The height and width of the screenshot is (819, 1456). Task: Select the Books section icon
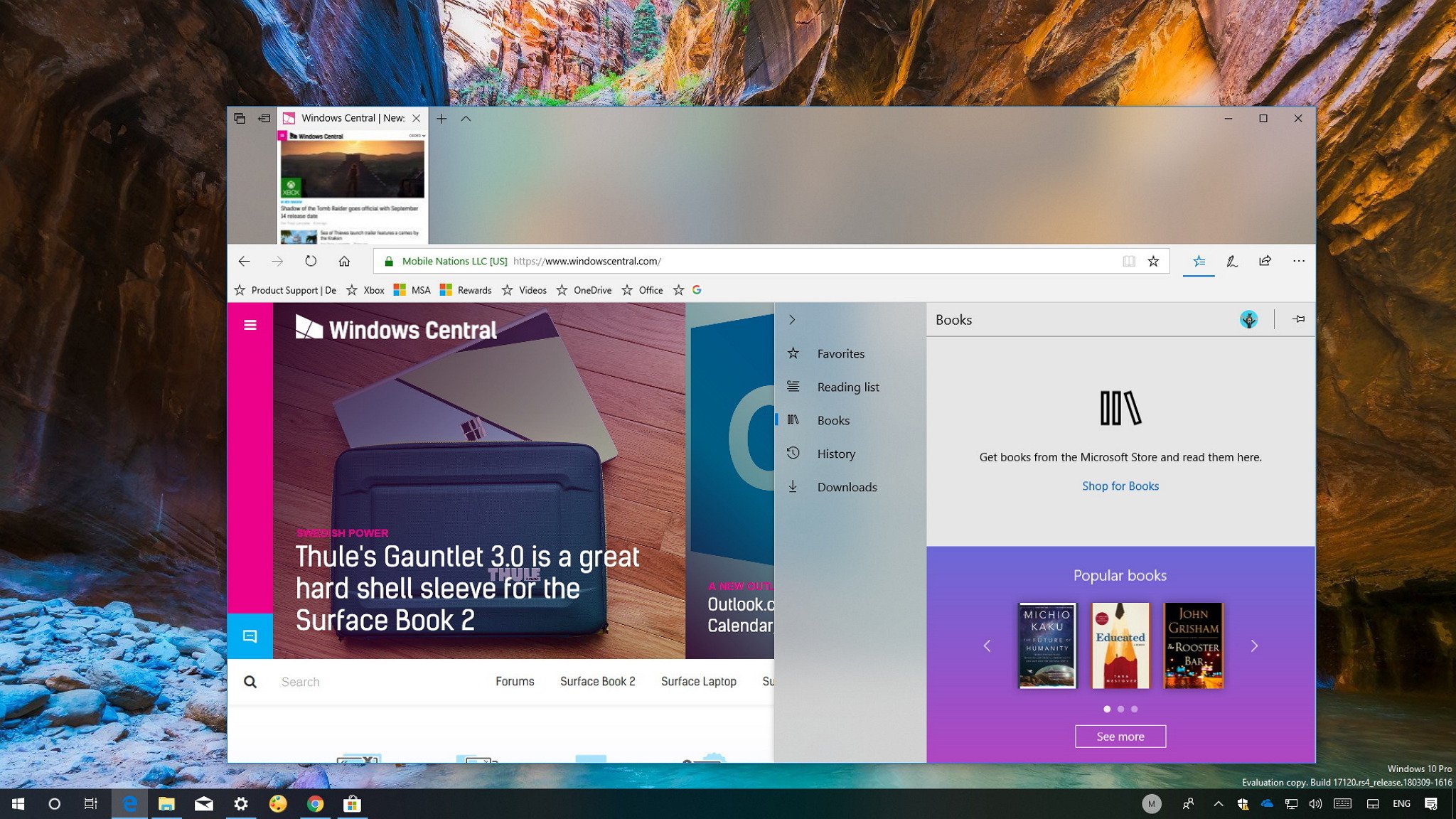791,419
